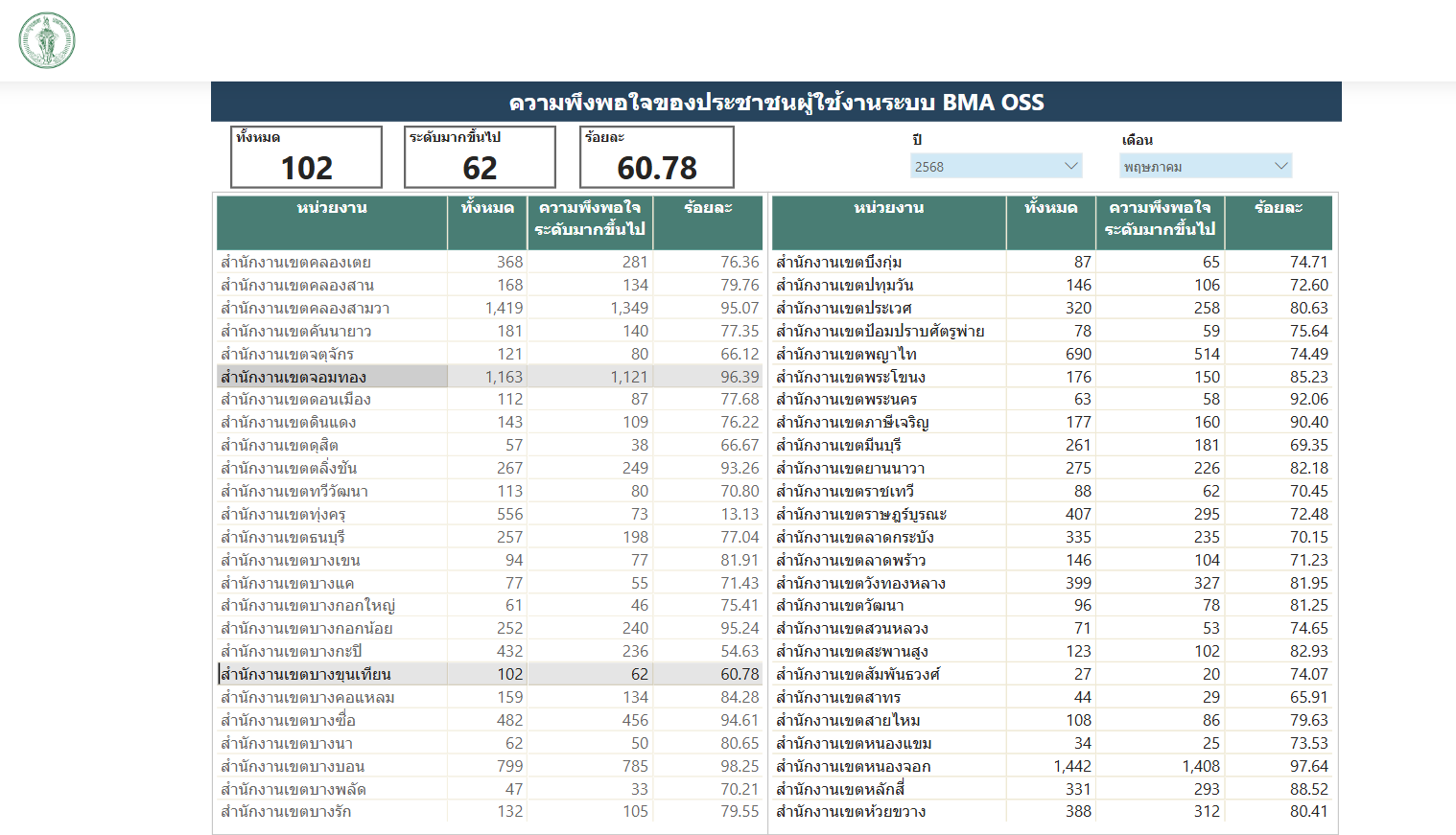Select row สำนักงานเขตคลองเตย
Viewport: 1456px width, 835px height.
click(490, 262)
